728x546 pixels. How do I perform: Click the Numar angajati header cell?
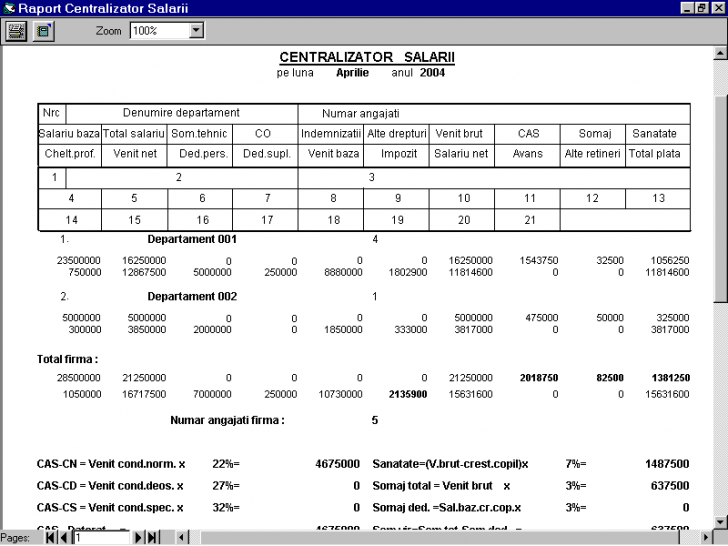pos(494,113)
